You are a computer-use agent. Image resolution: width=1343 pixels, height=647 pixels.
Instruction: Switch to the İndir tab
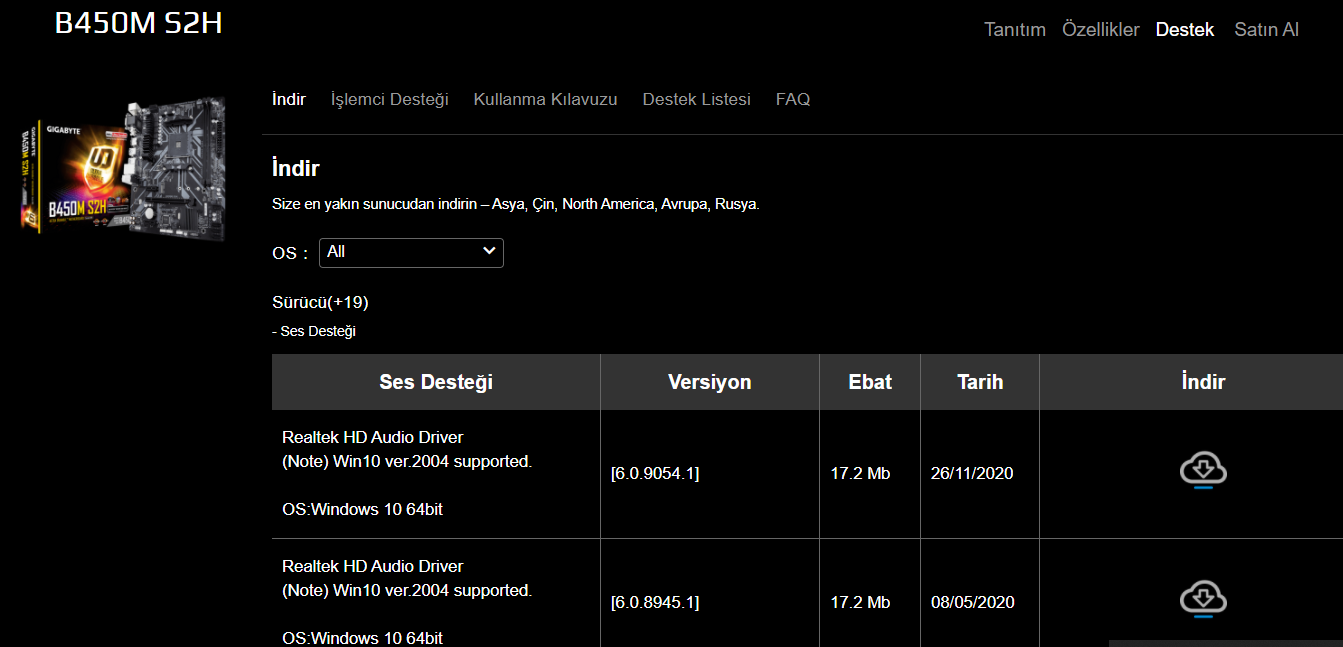pos(289,99)
